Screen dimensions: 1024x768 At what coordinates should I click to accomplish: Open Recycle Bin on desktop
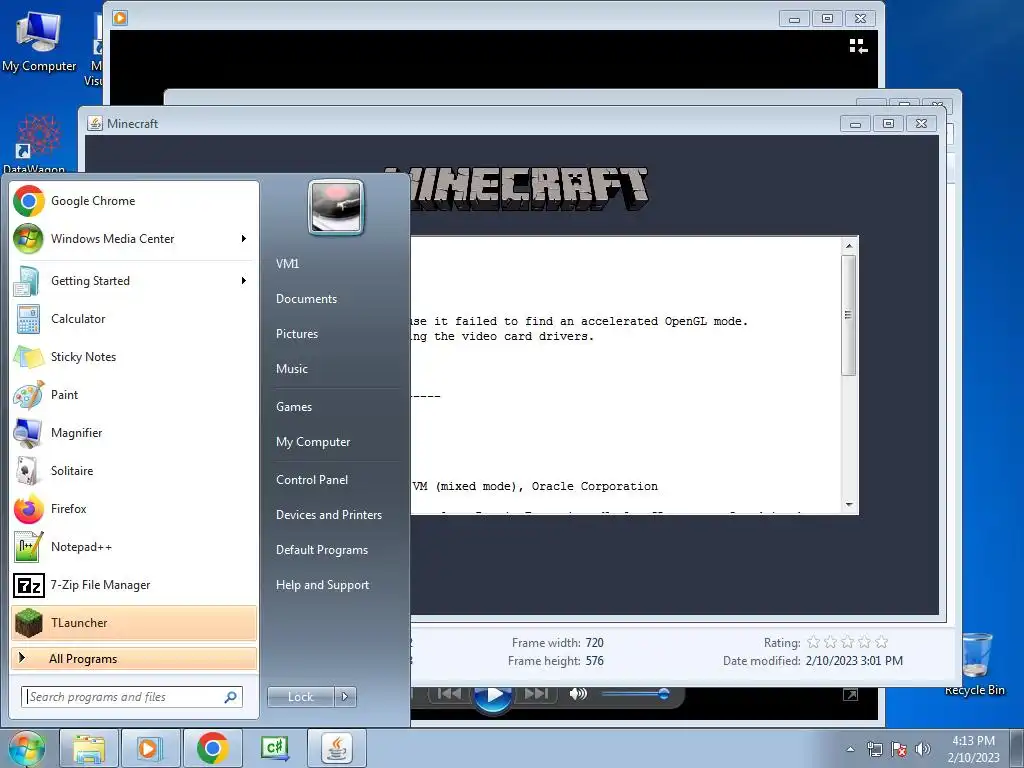[974, 665]
